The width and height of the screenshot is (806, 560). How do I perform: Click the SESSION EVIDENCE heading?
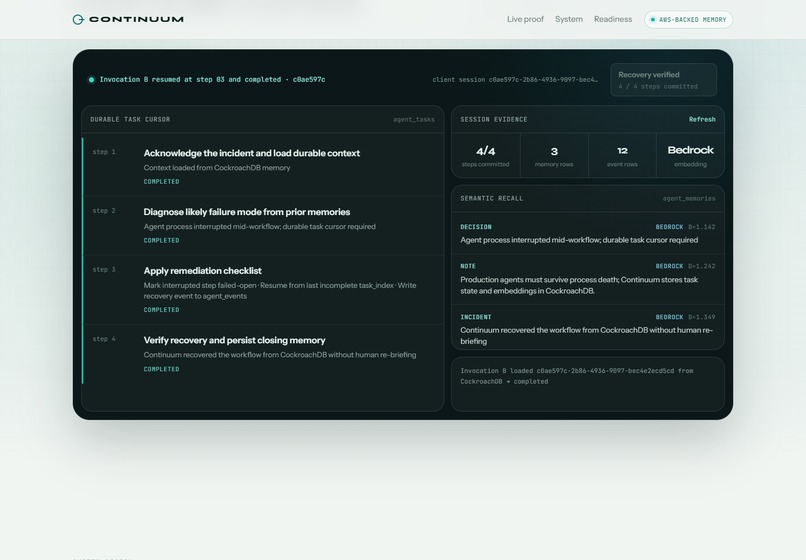[x=494, y=119]
